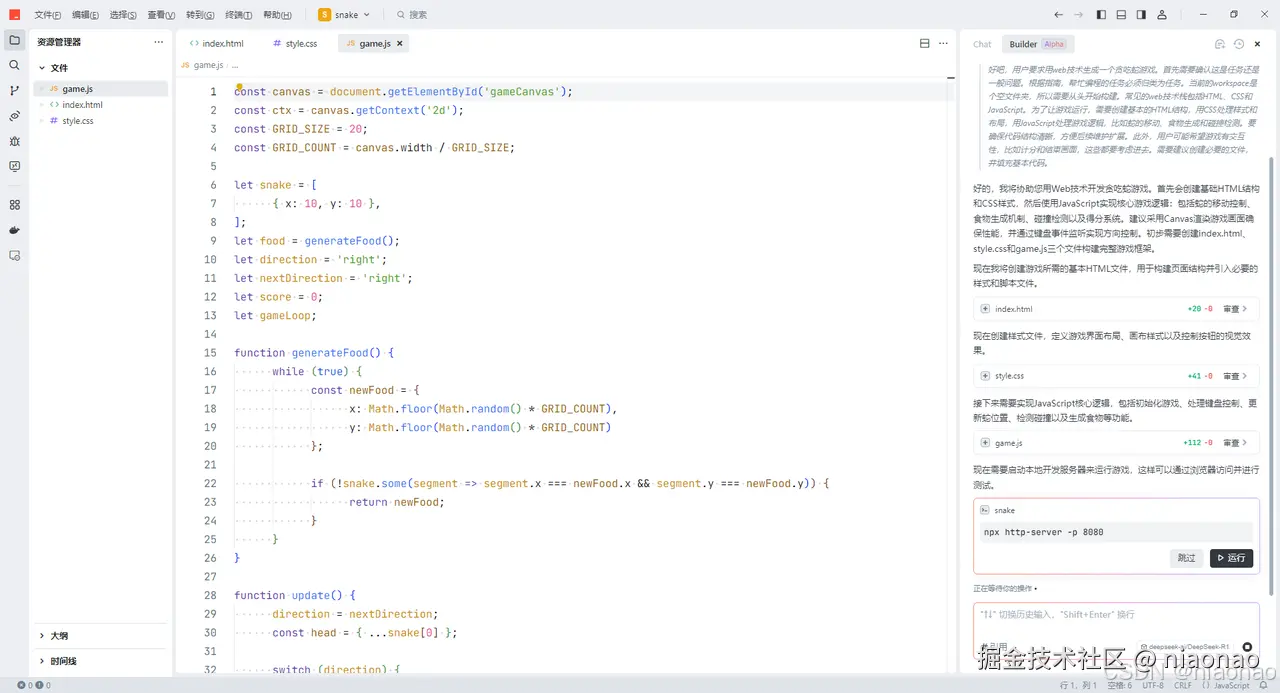This screenshot has height=693, width=1280.
Task: Switch to the index.html editor tab
Action: click(217, 44)
